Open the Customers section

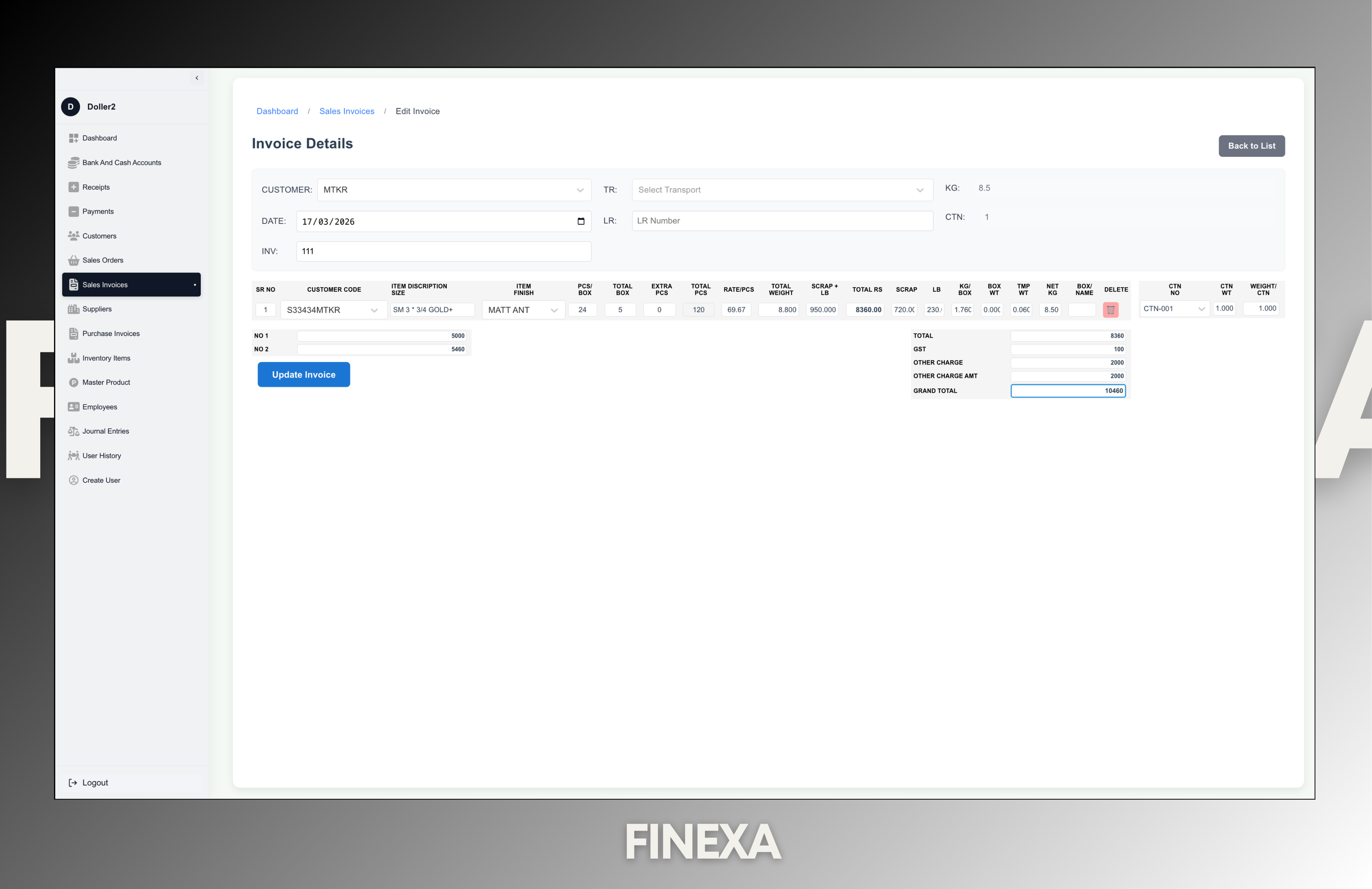[99, 236]
